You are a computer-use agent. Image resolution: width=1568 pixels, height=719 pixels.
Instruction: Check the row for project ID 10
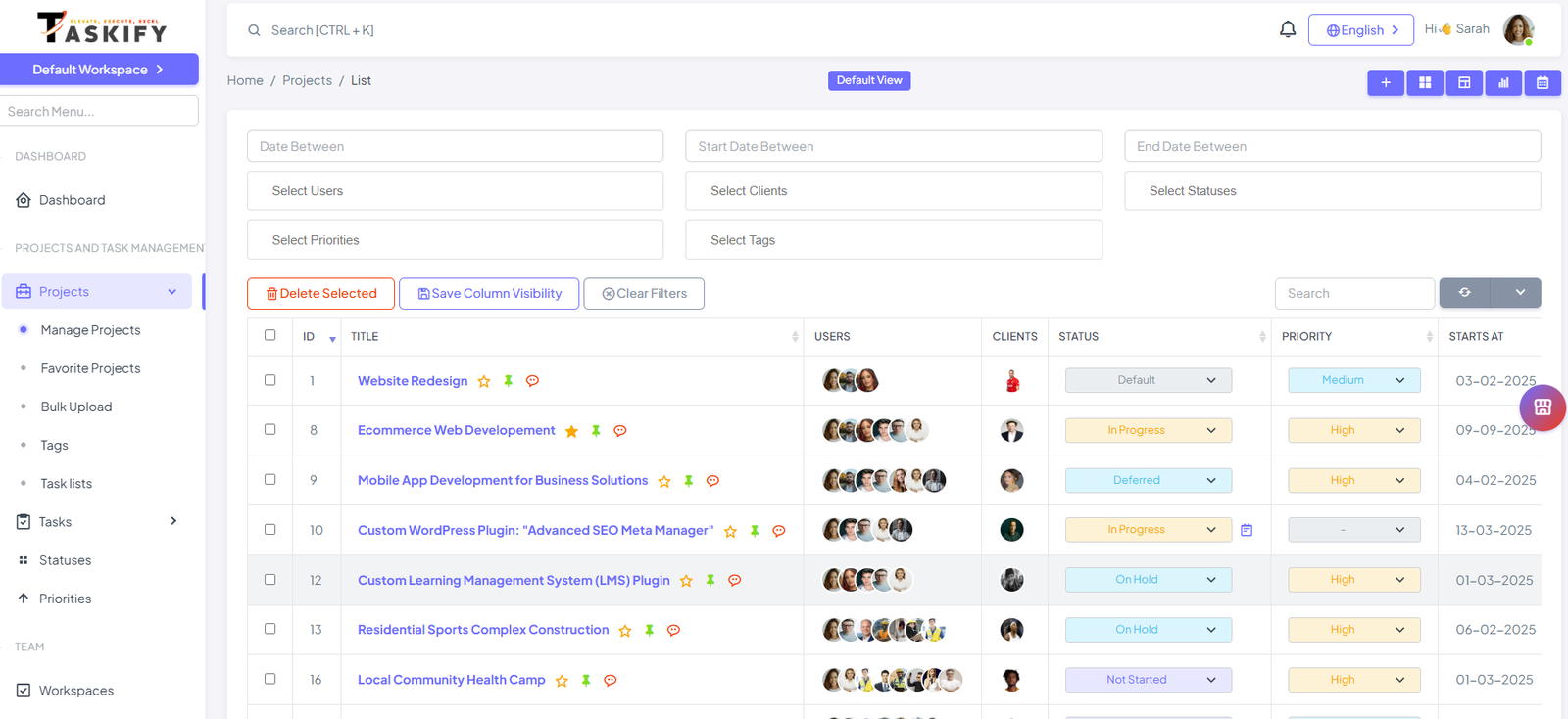[270, 529]
